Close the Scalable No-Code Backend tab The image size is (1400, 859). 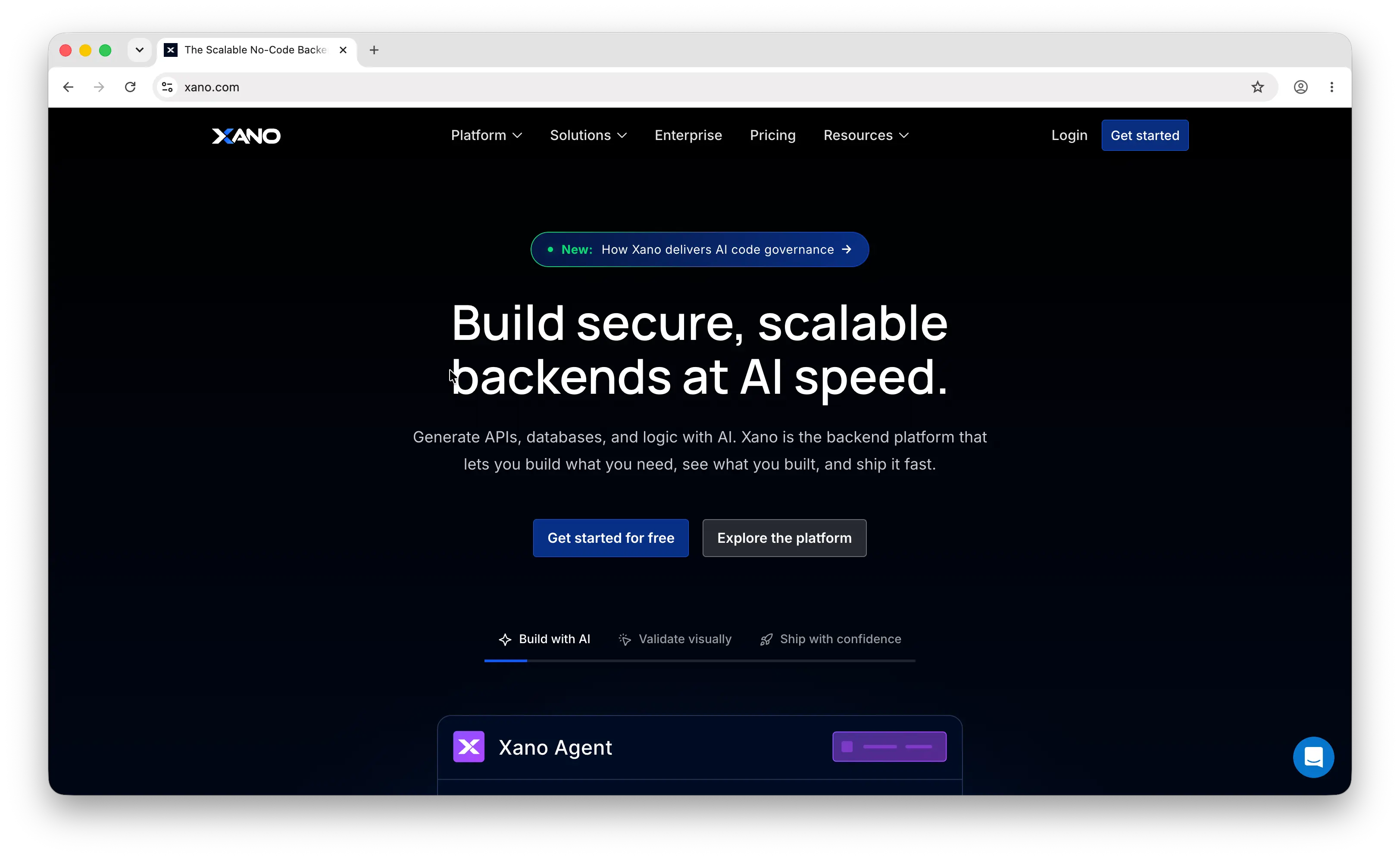point(344,50)
